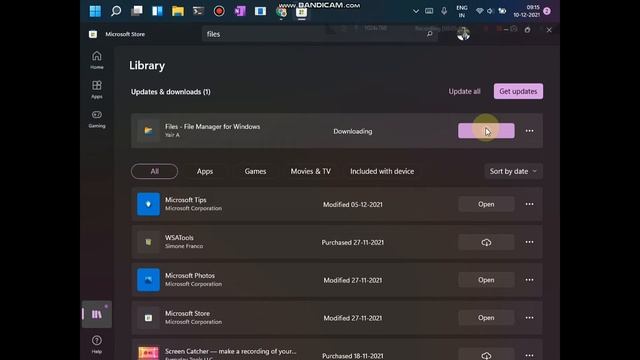Click the Microsoft Tips app icon
The image size is (640, 360).
coord(148,204)
